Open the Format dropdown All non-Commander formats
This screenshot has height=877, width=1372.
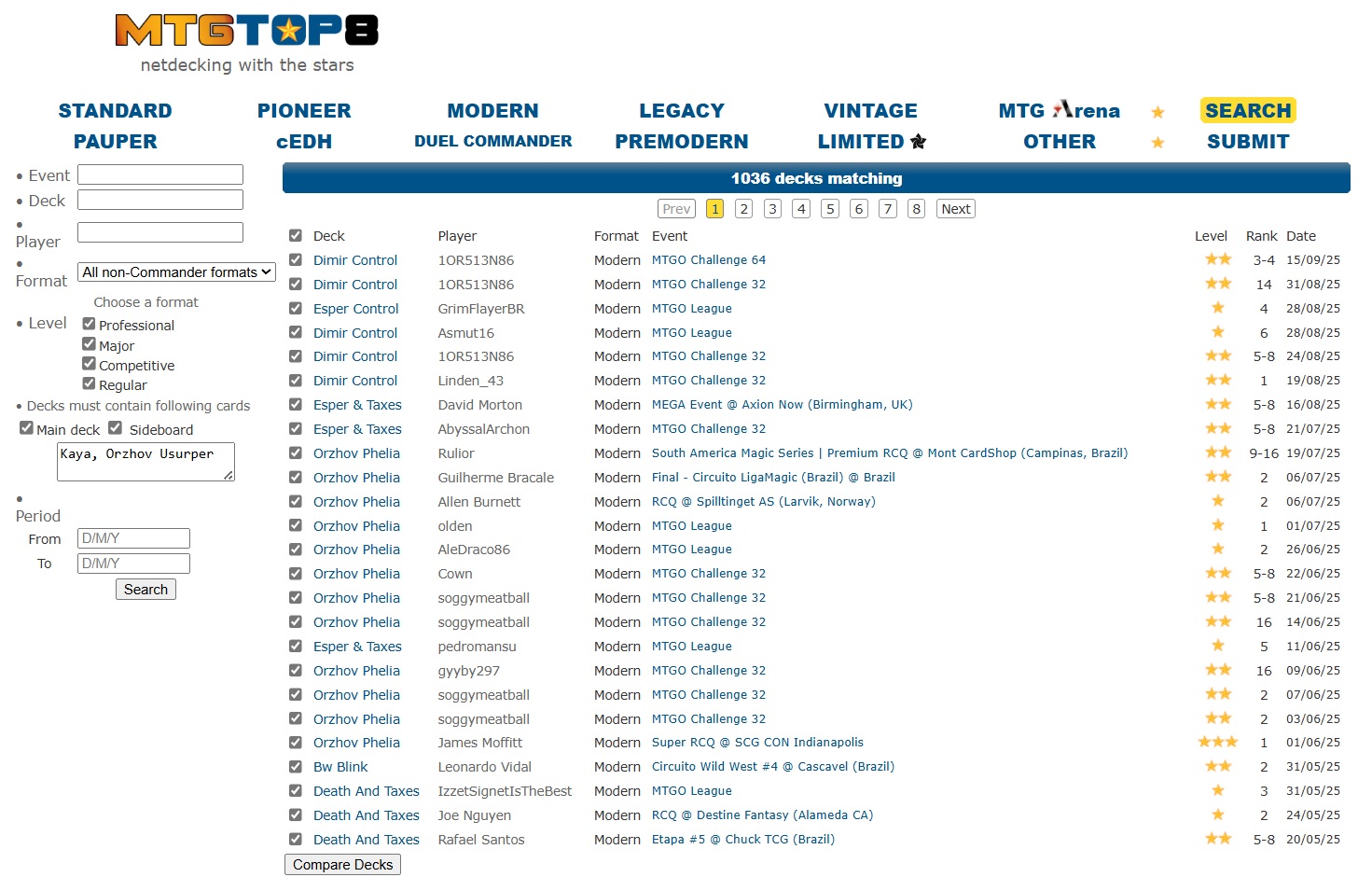(x=176, y=272)
